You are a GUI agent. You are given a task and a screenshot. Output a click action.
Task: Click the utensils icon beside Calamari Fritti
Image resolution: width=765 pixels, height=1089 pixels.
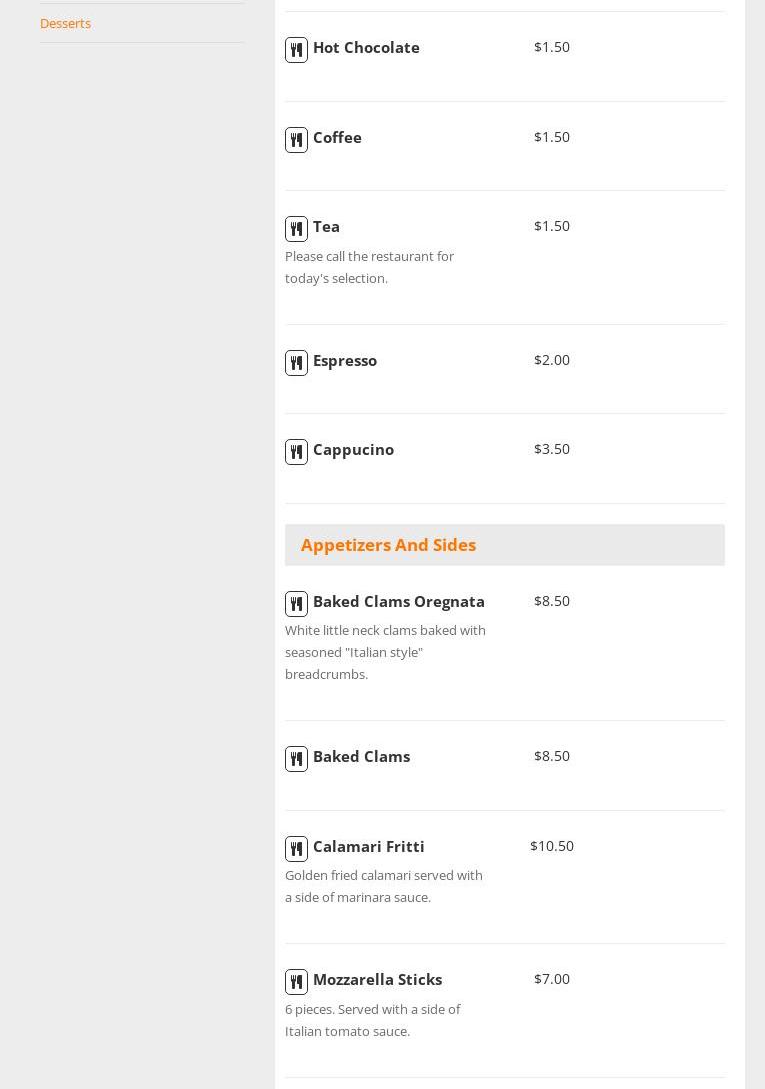296,849
